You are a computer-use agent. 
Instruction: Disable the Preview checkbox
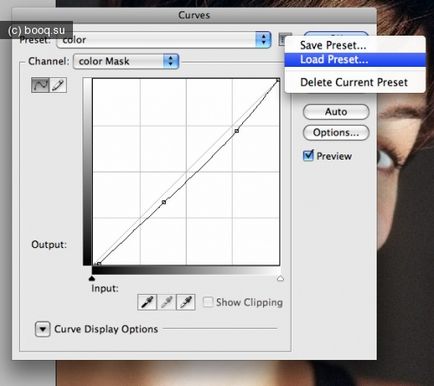[308, 155]
